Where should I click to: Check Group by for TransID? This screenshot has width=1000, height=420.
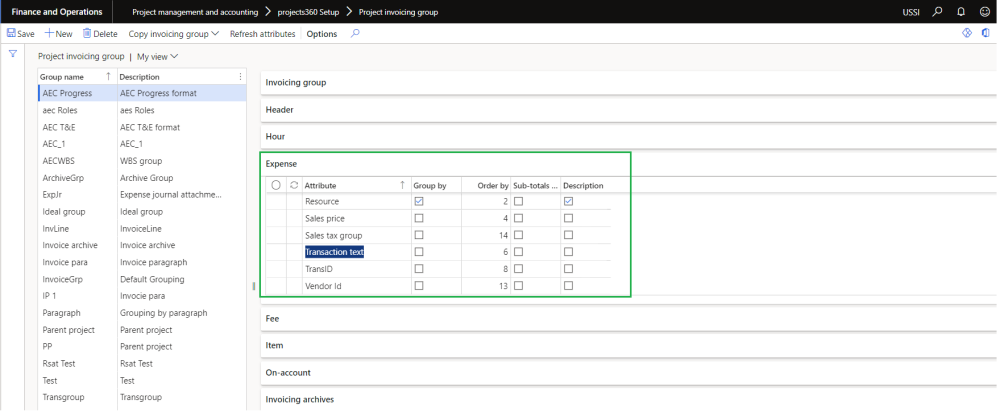419,269
